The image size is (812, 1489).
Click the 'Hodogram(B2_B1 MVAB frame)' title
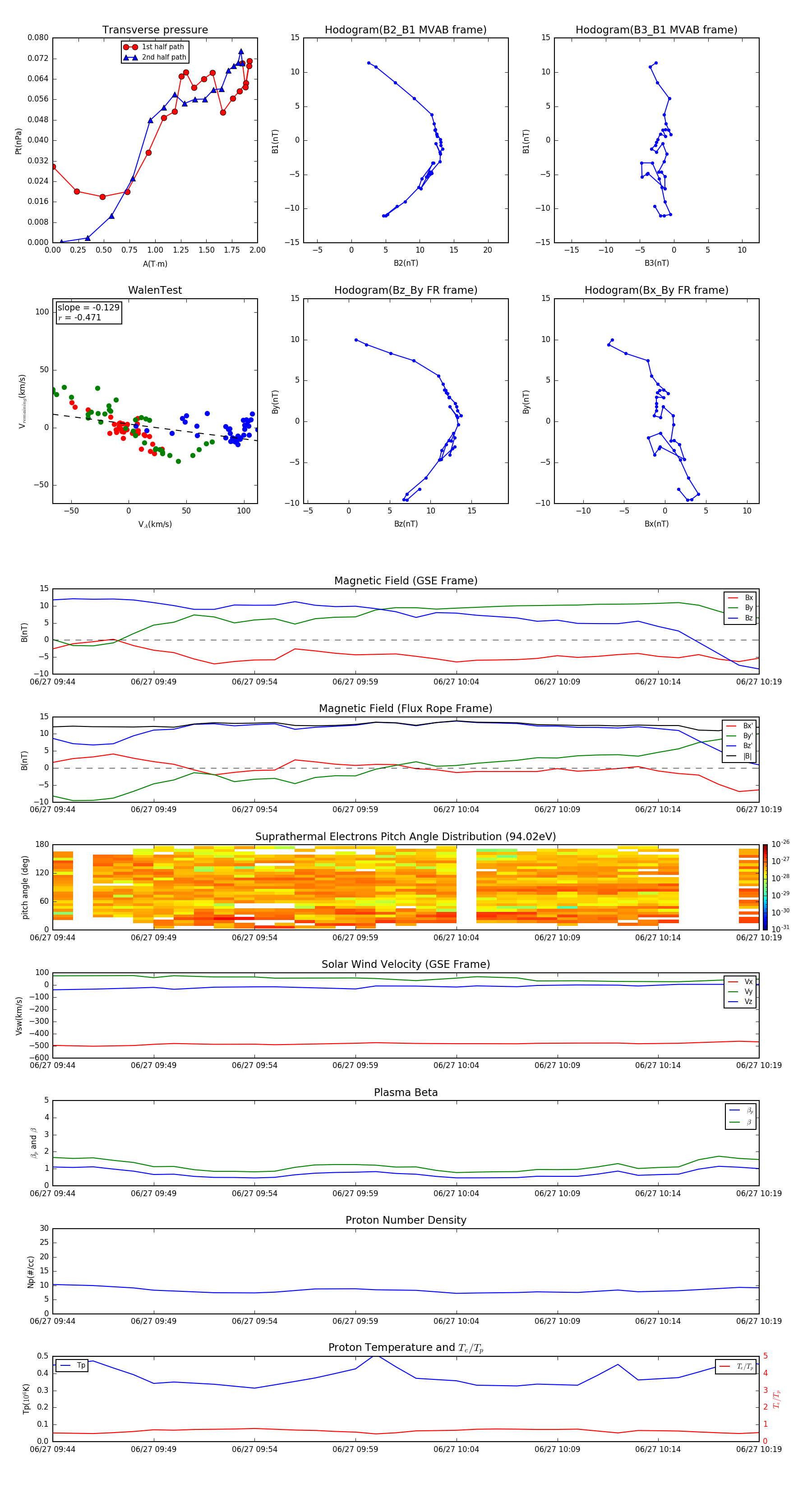(x=406, y=30)
